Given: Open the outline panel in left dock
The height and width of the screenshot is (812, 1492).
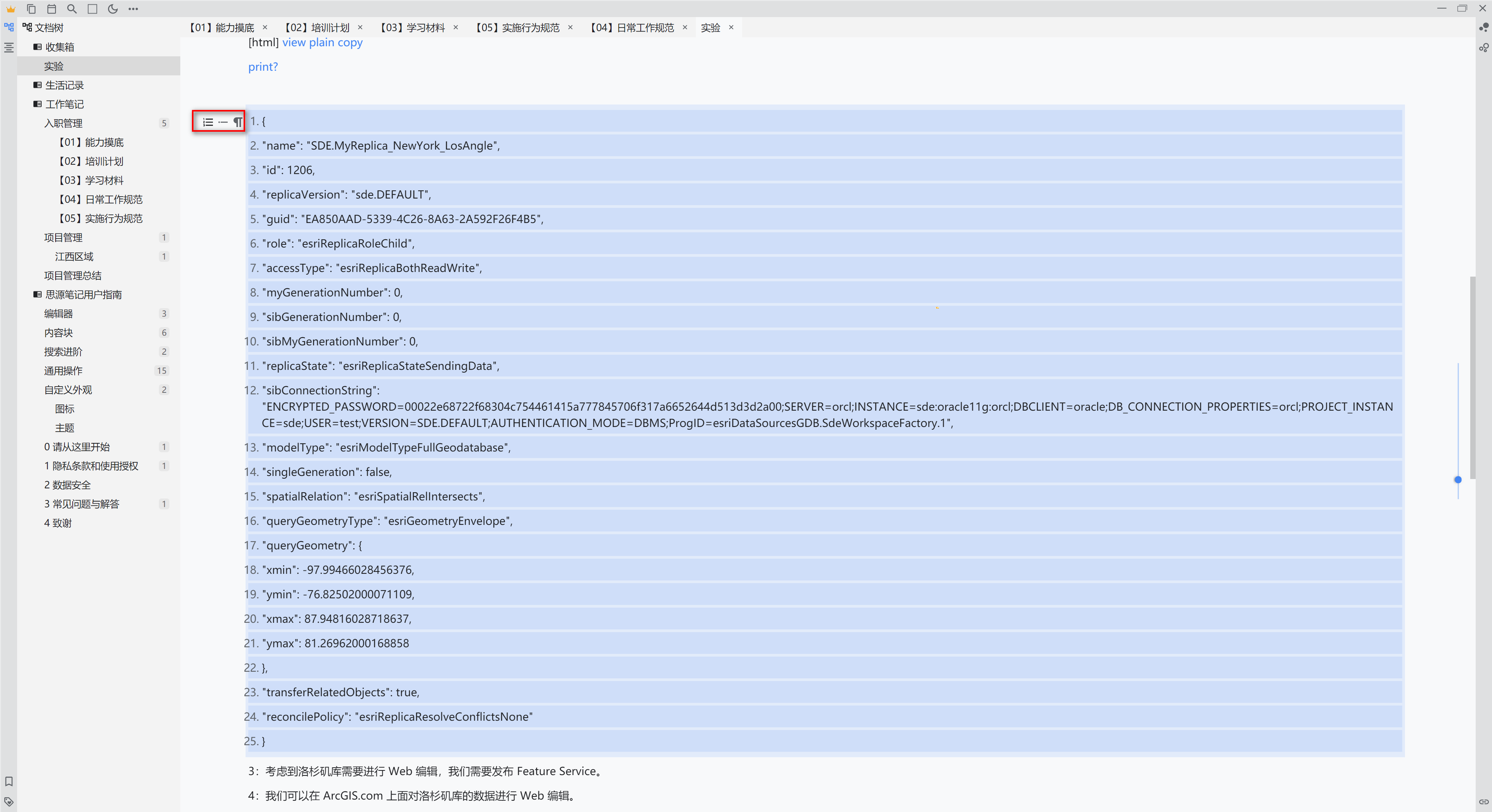Looking at the screenshot, I should pos(9,47).
